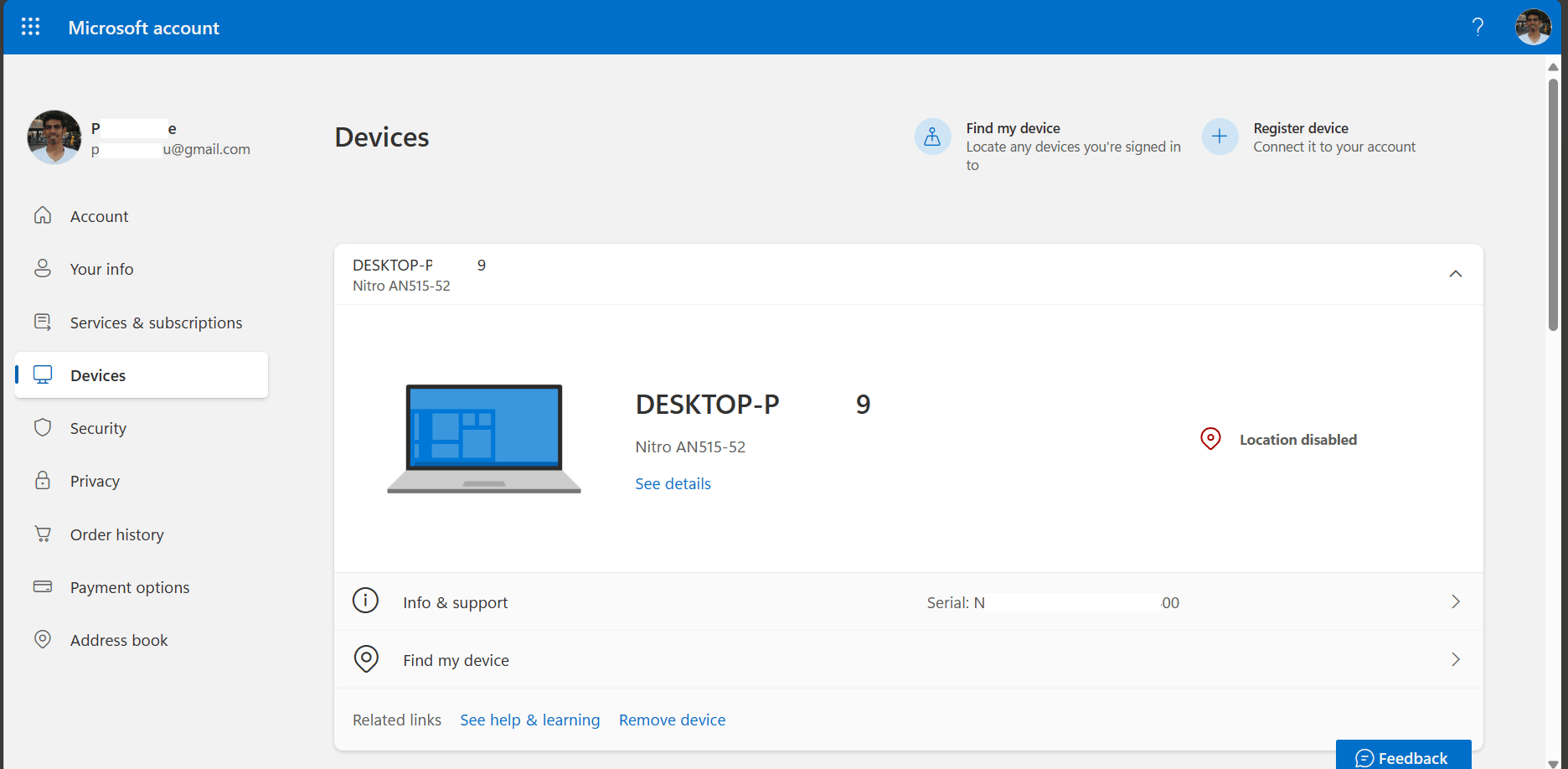Click the Find my device locate icon
Viewport: 1568px width, 769px height.
coord(932,136)
